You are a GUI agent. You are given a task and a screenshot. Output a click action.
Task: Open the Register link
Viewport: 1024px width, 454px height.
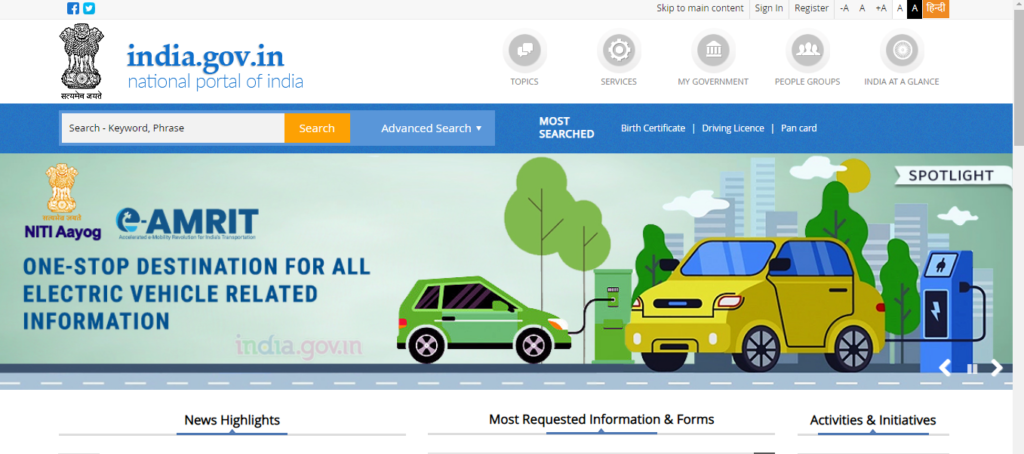tap(812, 8)
